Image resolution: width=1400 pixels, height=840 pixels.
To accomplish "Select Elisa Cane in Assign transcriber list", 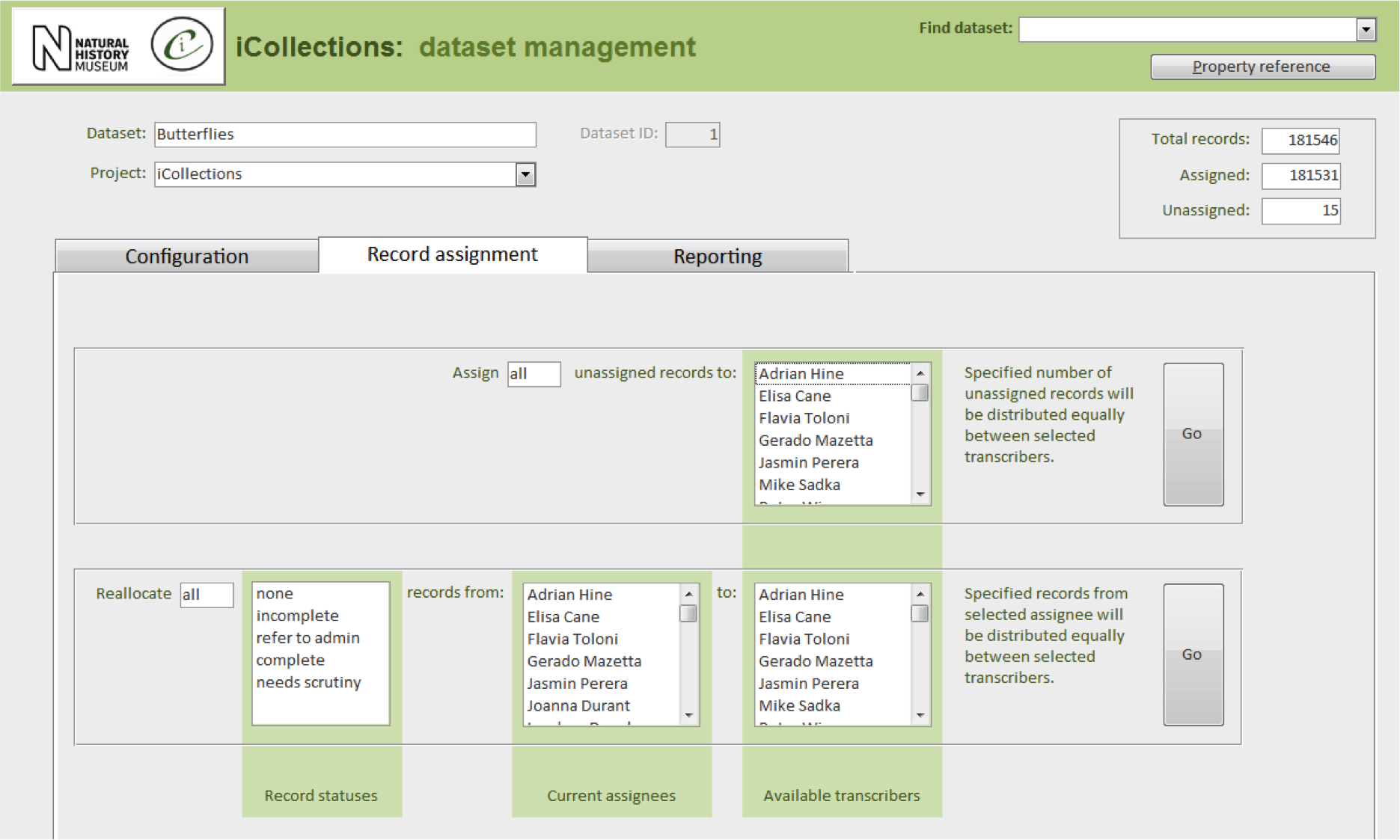I will click(833, 396).
